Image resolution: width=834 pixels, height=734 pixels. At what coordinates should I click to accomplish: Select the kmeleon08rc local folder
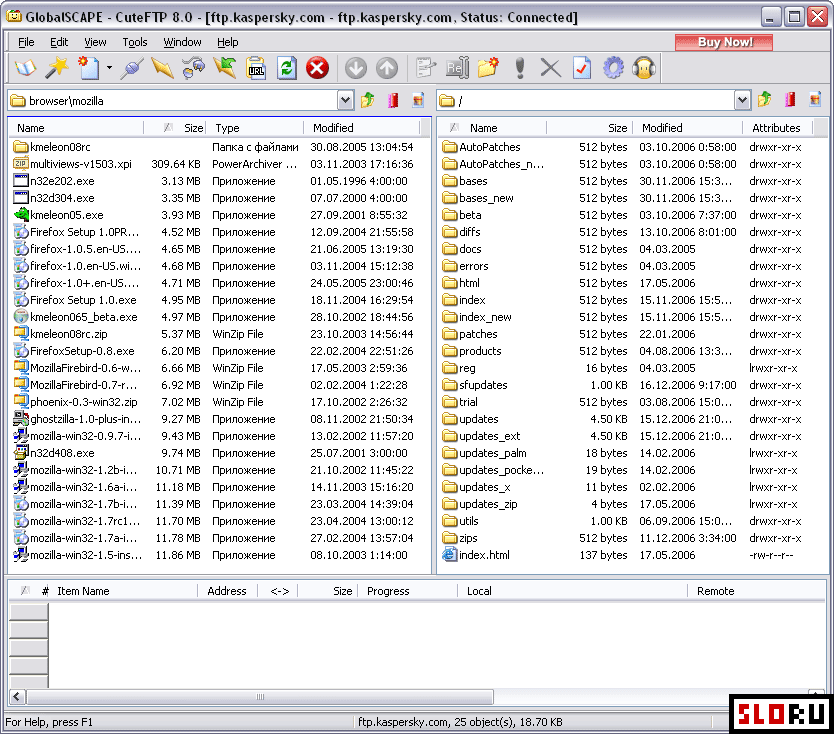pos(52,147)
